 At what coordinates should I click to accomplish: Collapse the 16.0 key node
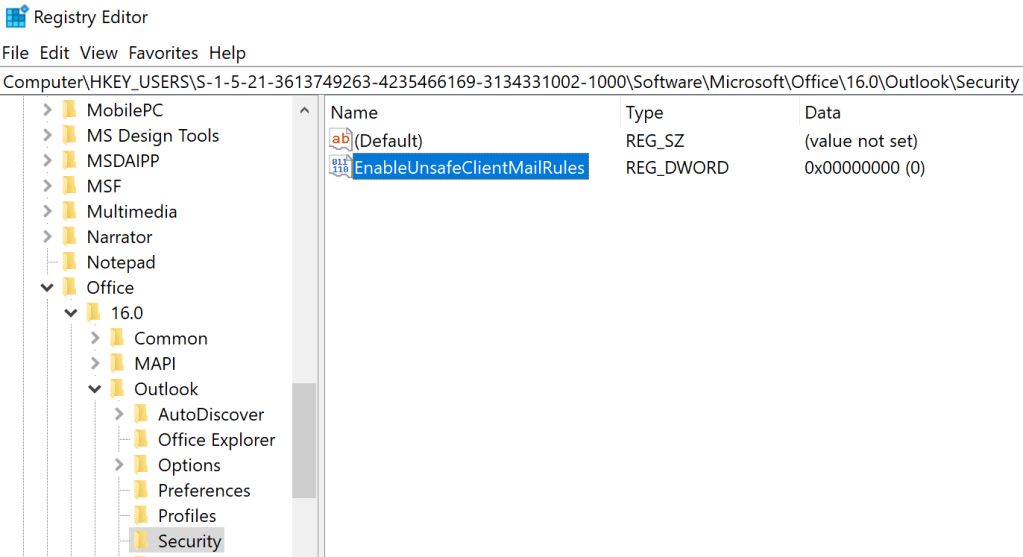70,313
